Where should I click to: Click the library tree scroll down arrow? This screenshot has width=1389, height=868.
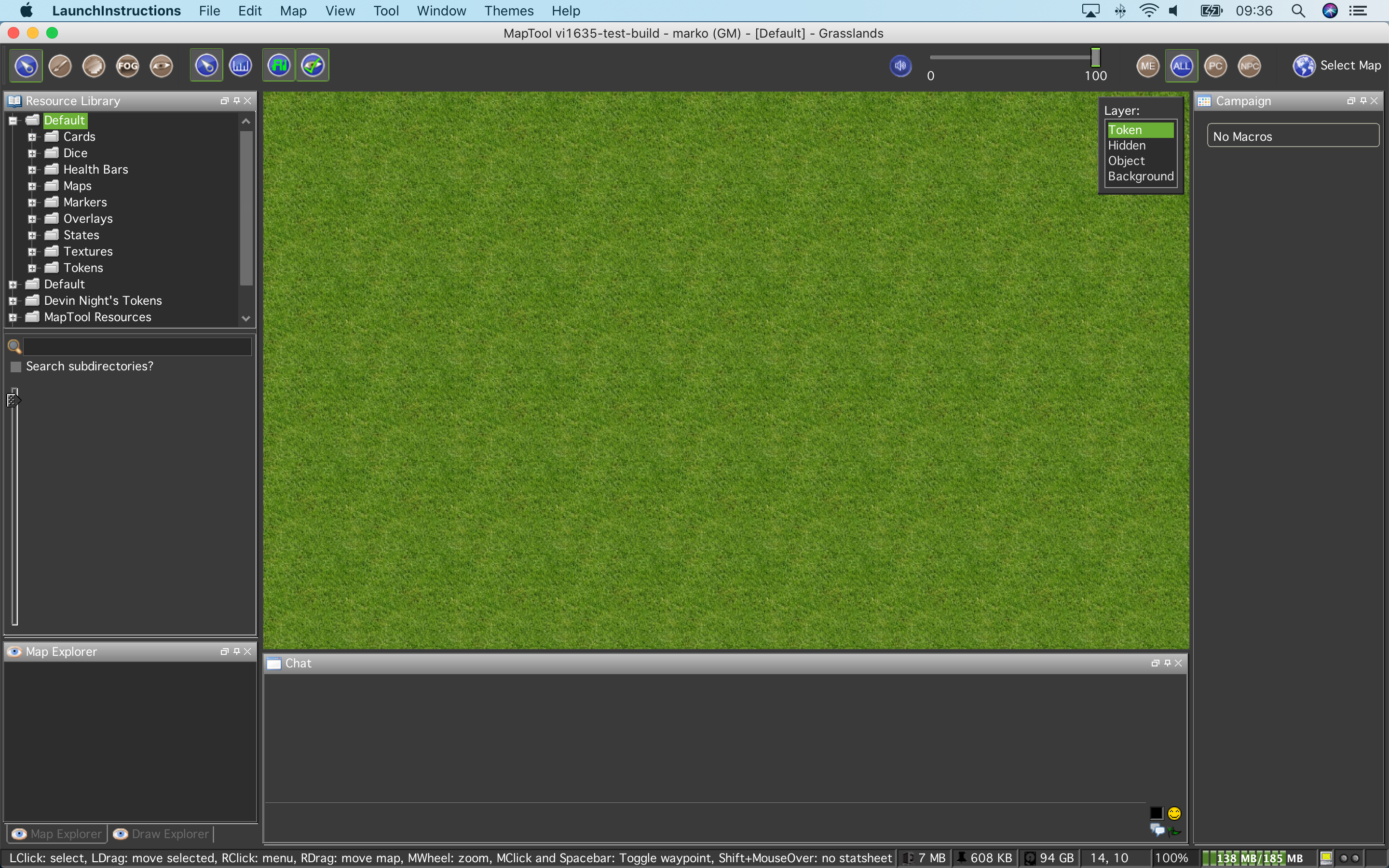pyautogui.click(x=245, y=318)
